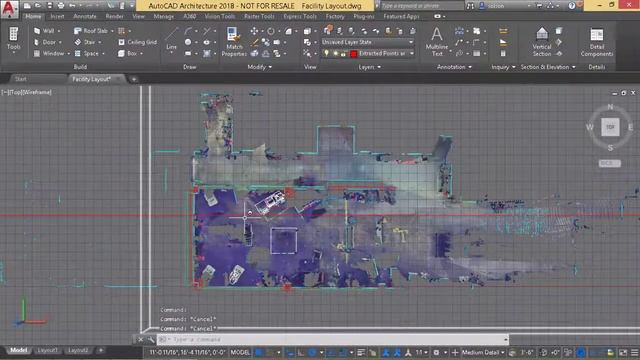The image size is (640, 360).
Task: Toggle layer freeze sun icon
Action: pos(335,53)
